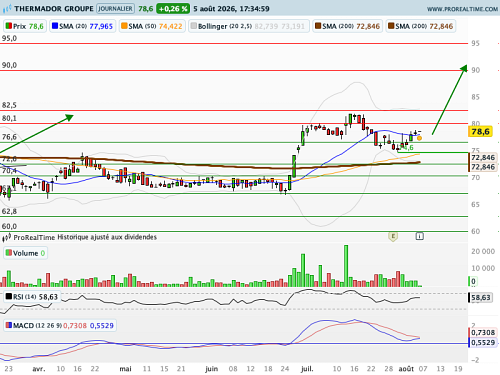Screen dimensions: 500x375
Task: Click the green 0 volume axis tag
Action: click(473, 282)
